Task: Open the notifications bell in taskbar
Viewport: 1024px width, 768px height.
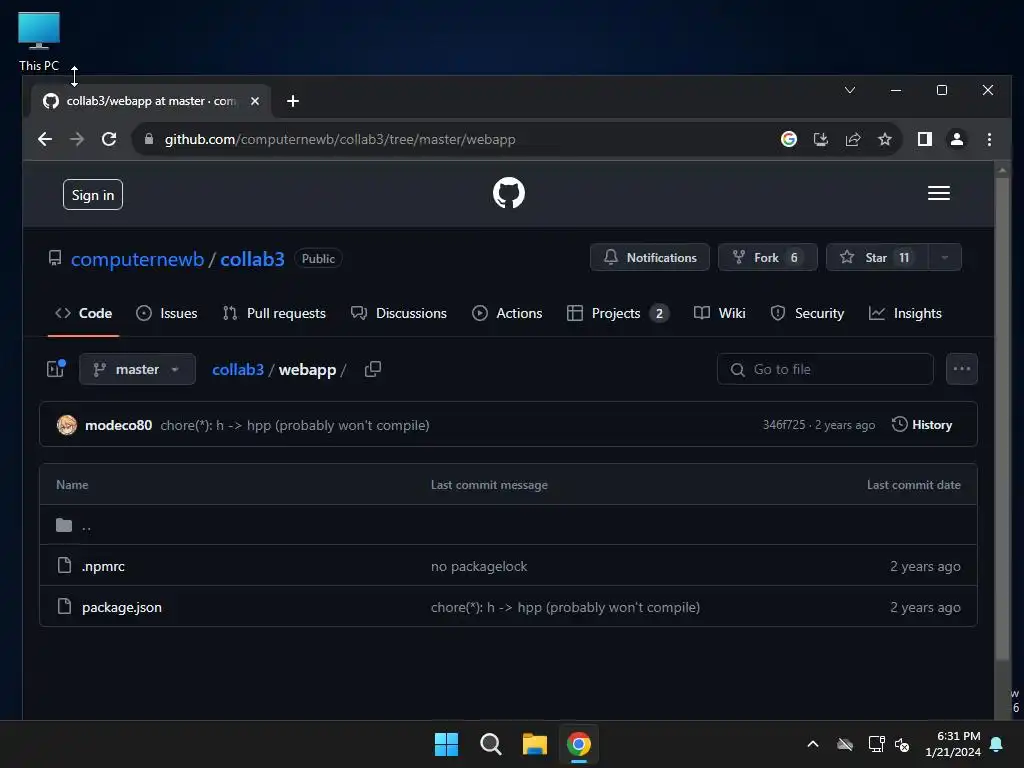Action: click(997, 744)
